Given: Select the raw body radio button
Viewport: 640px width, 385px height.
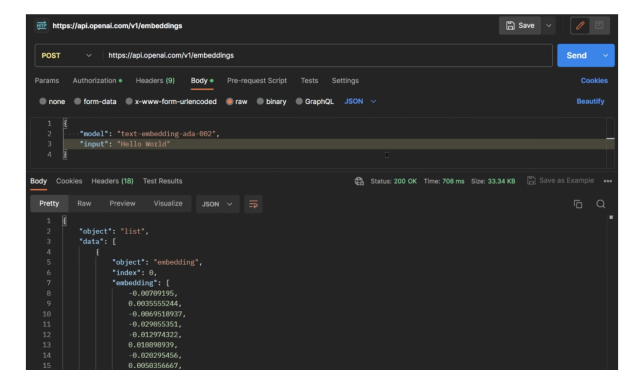Looking at the screenshot, I should click(229, 102).
